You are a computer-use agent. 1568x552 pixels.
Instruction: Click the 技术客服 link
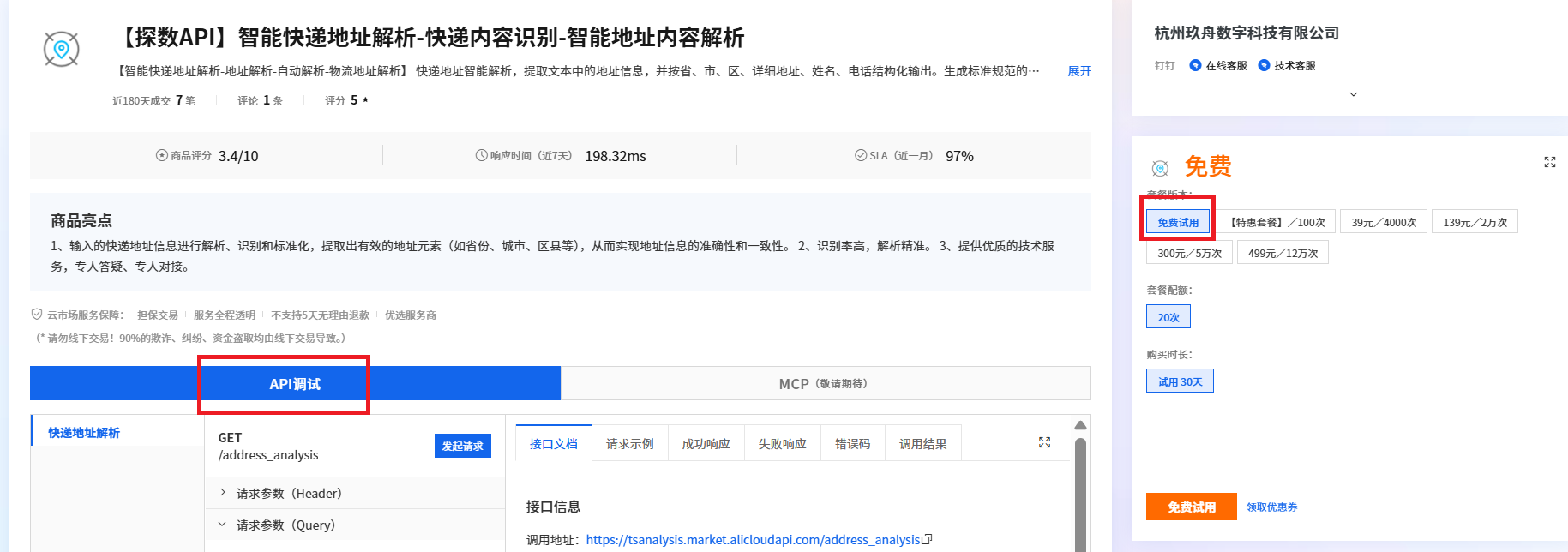1295,65
